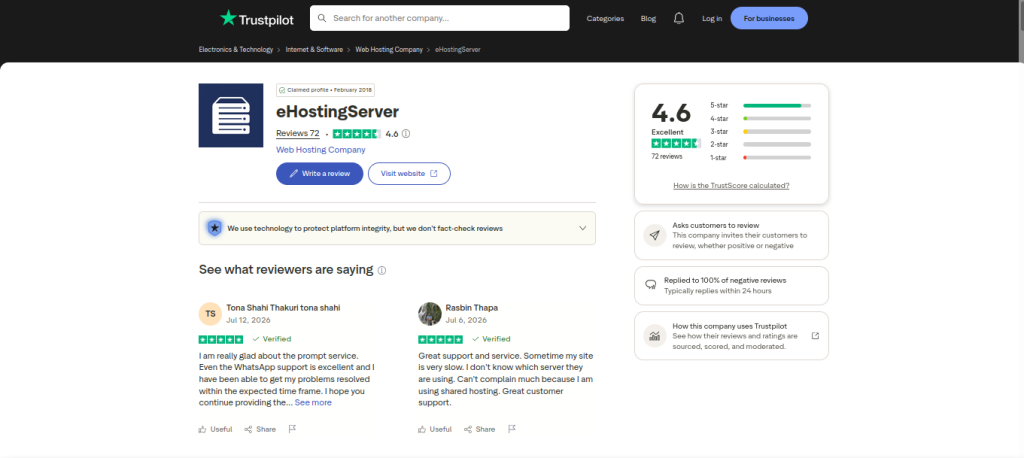Click the 'Search for another company' field
This screenshot has height=458, width=1024.
pos(440,18)
